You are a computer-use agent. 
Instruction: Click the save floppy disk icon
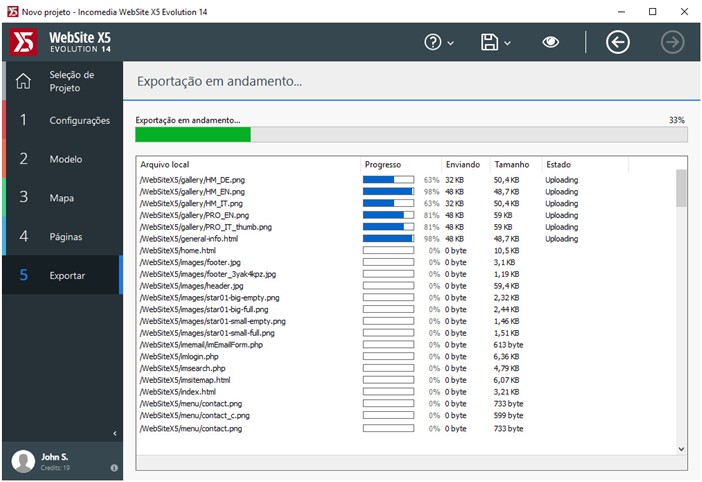[x=490, y=42]
